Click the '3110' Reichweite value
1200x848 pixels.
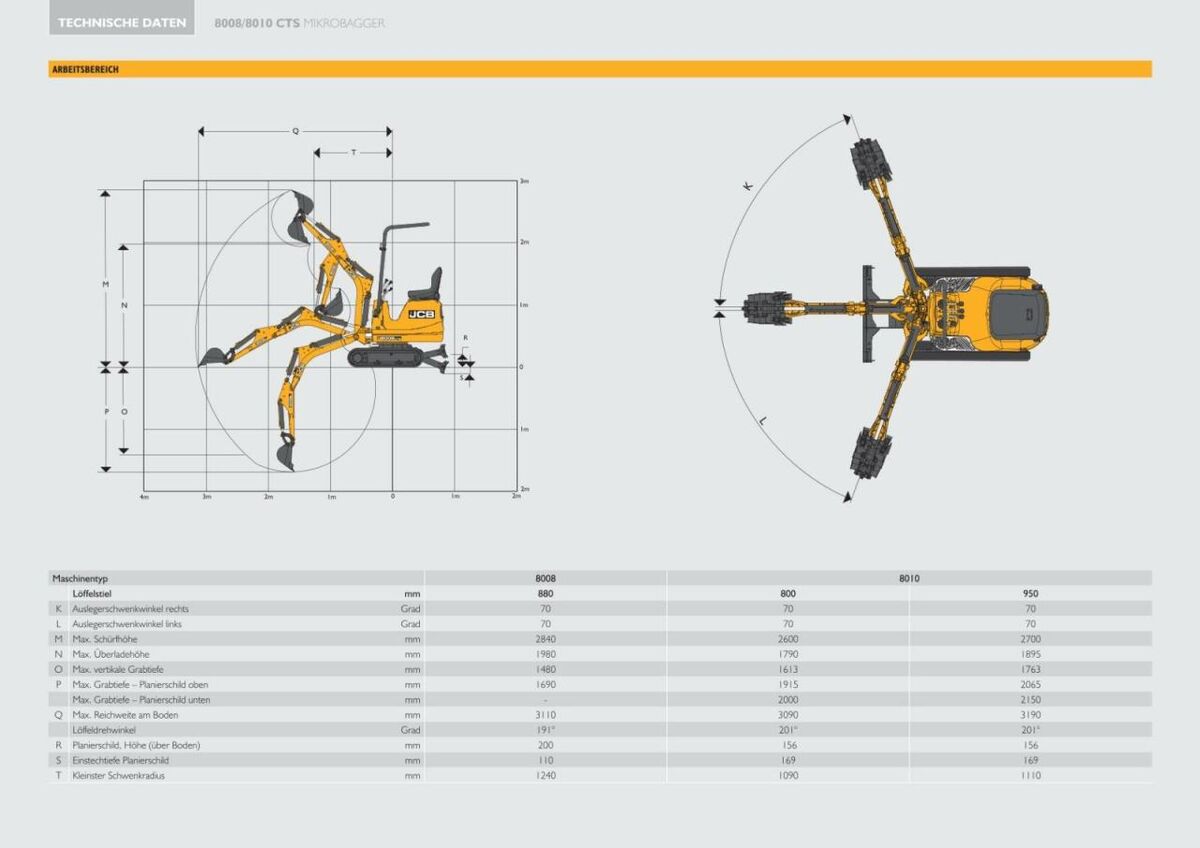pos(545,715)
